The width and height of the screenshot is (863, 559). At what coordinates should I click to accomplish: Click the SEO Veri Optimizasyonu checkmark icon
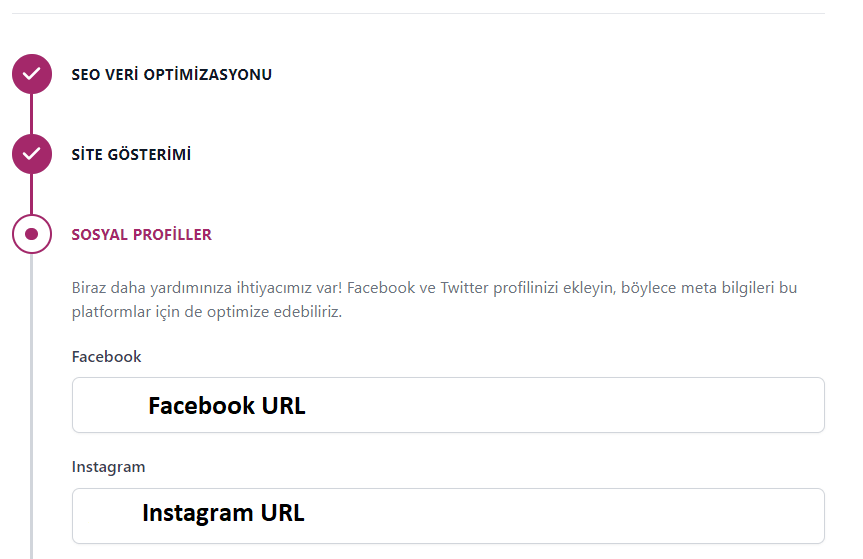point(32,74)
